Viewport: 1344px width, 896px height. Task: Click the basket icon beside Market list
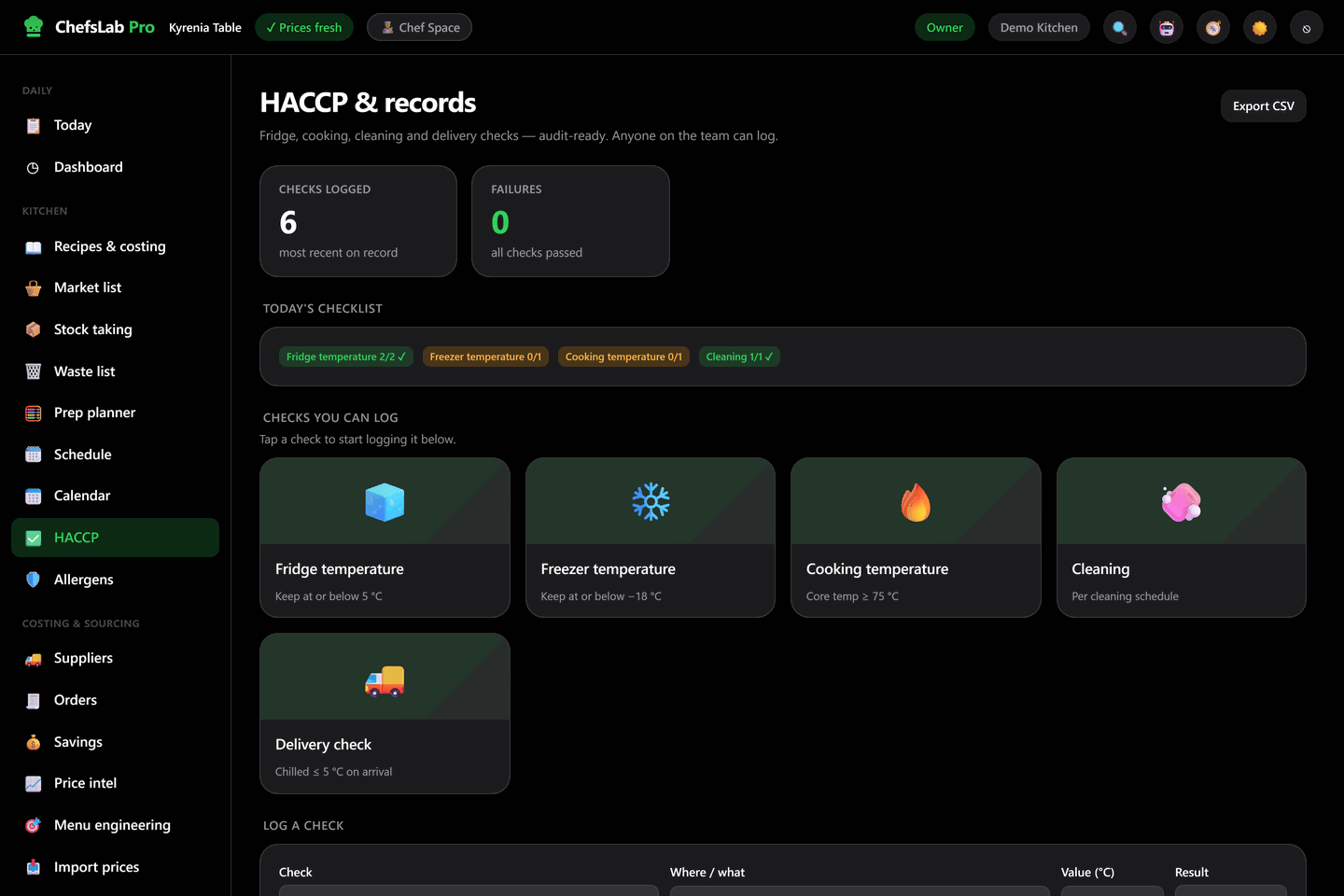34,288
